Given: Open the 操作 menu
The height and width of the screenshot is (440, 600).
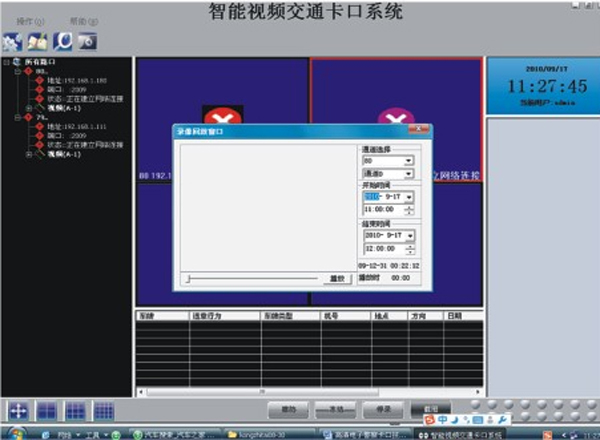Looking at the screenshot, I should [x=30, y=20].
